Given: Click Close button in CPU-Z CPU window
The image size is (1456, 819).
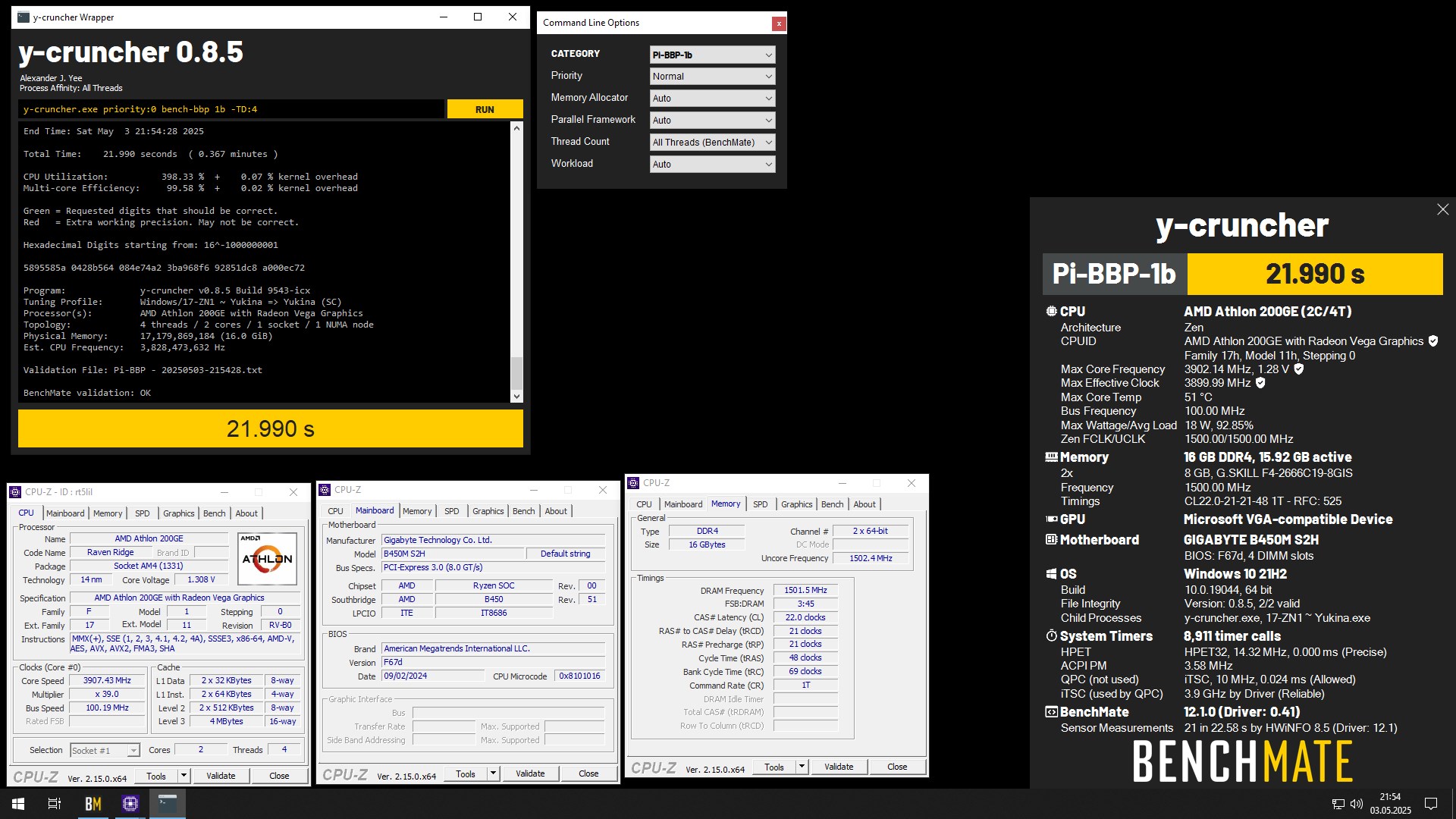Looking at the screenshot, I should click(279, 776).
